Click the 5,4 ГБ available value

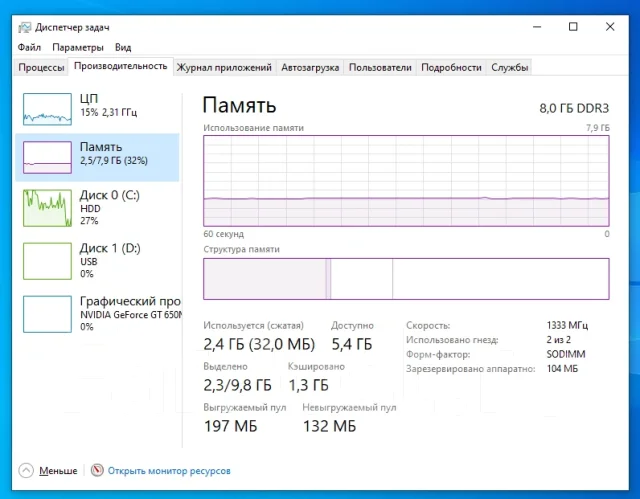352,344
